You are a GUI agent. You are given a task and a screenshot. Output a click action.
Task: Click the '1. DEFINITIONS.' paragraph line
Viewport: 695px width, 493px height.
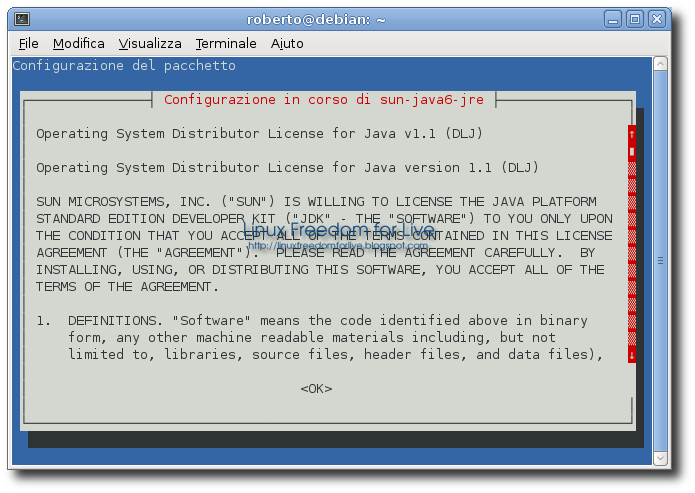click(x=312, y=321)
